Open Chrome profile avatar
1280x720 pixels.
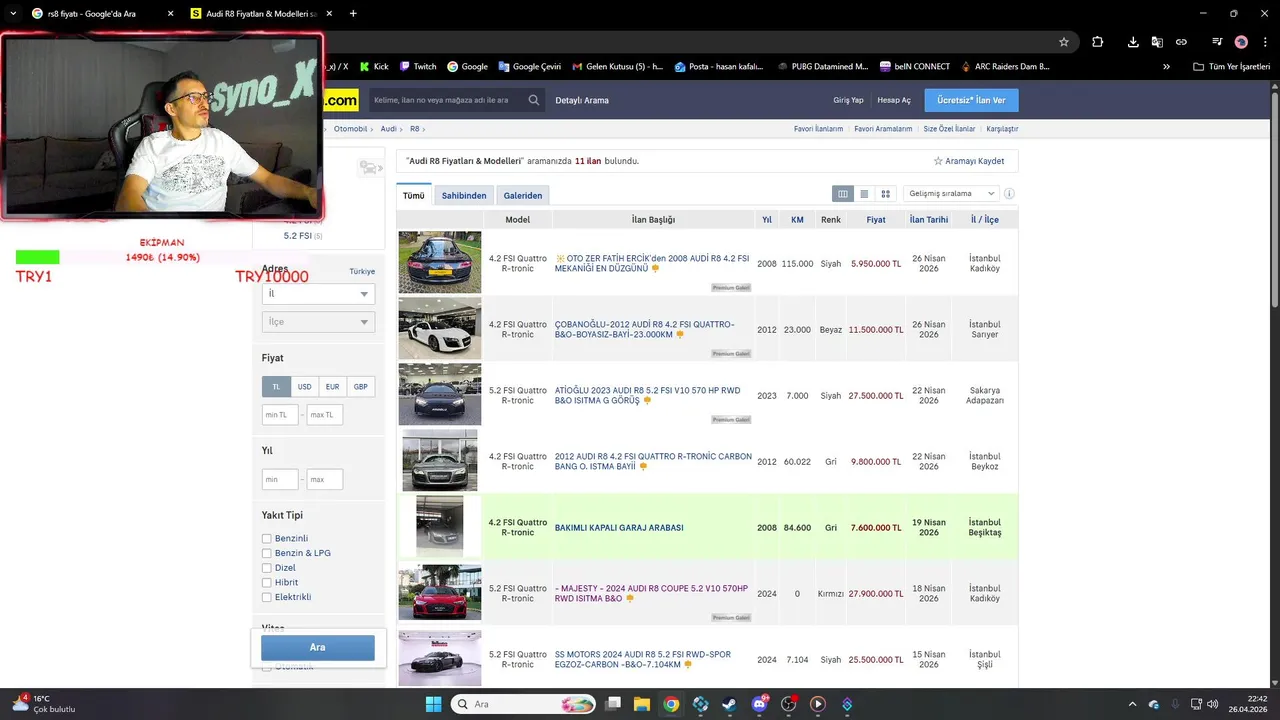click(x=1241, y=42)
